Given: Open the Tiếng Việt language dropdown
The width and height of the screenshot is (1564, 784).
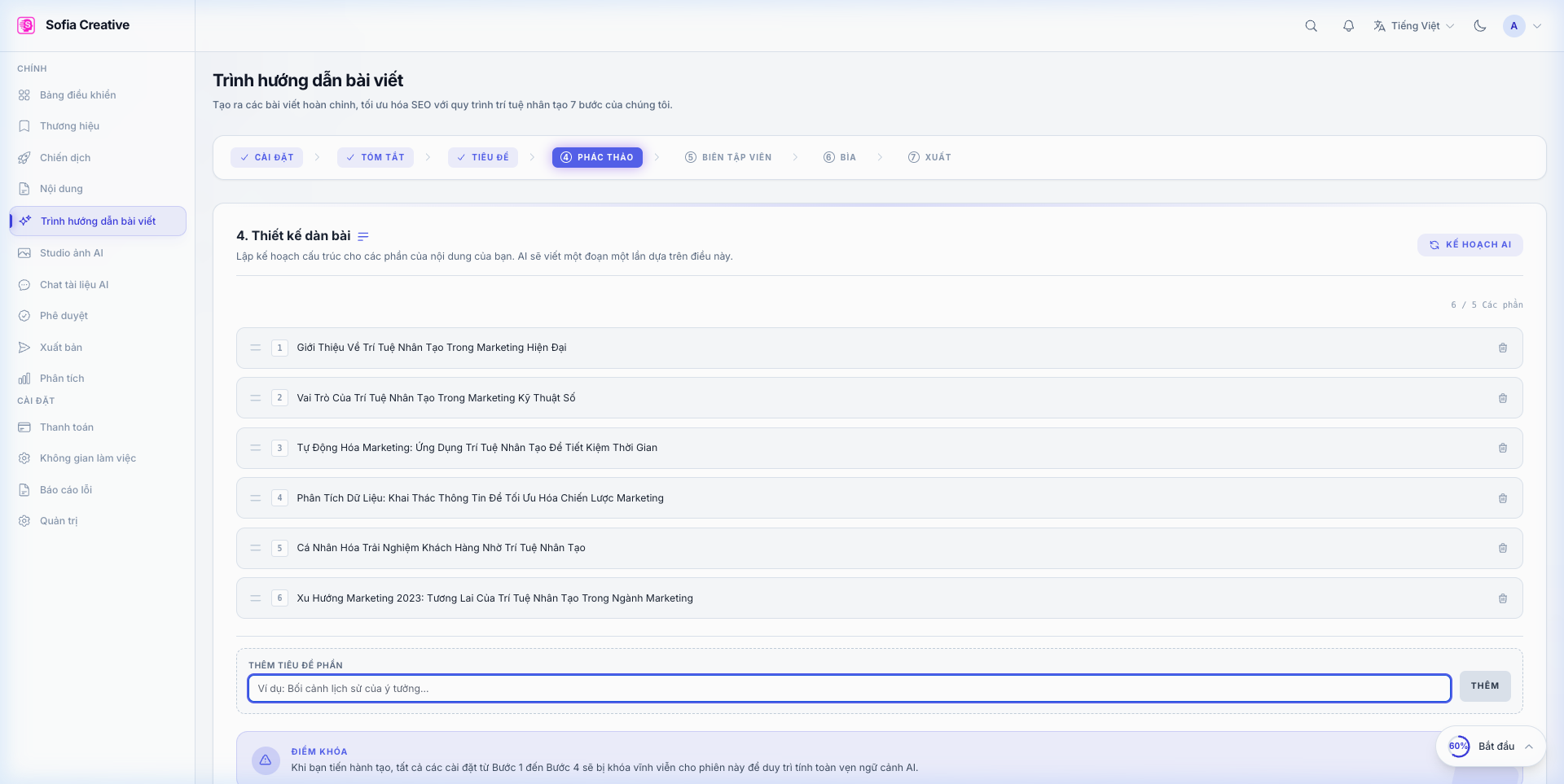Looking at the screenshot, I should (1413, 26).
